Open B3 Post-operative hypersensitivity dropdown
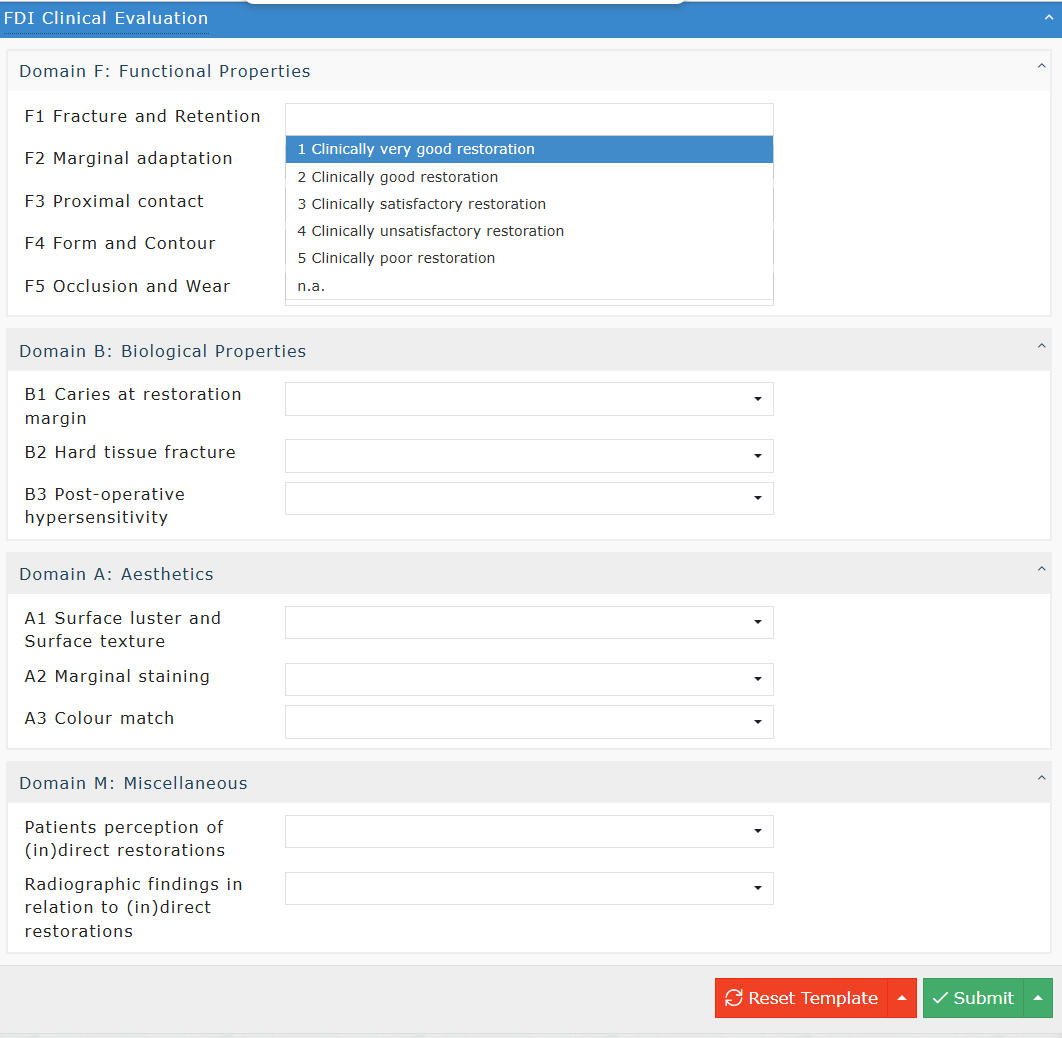The width and height of the screenshot is (1062, 1038). coord(529,498)
